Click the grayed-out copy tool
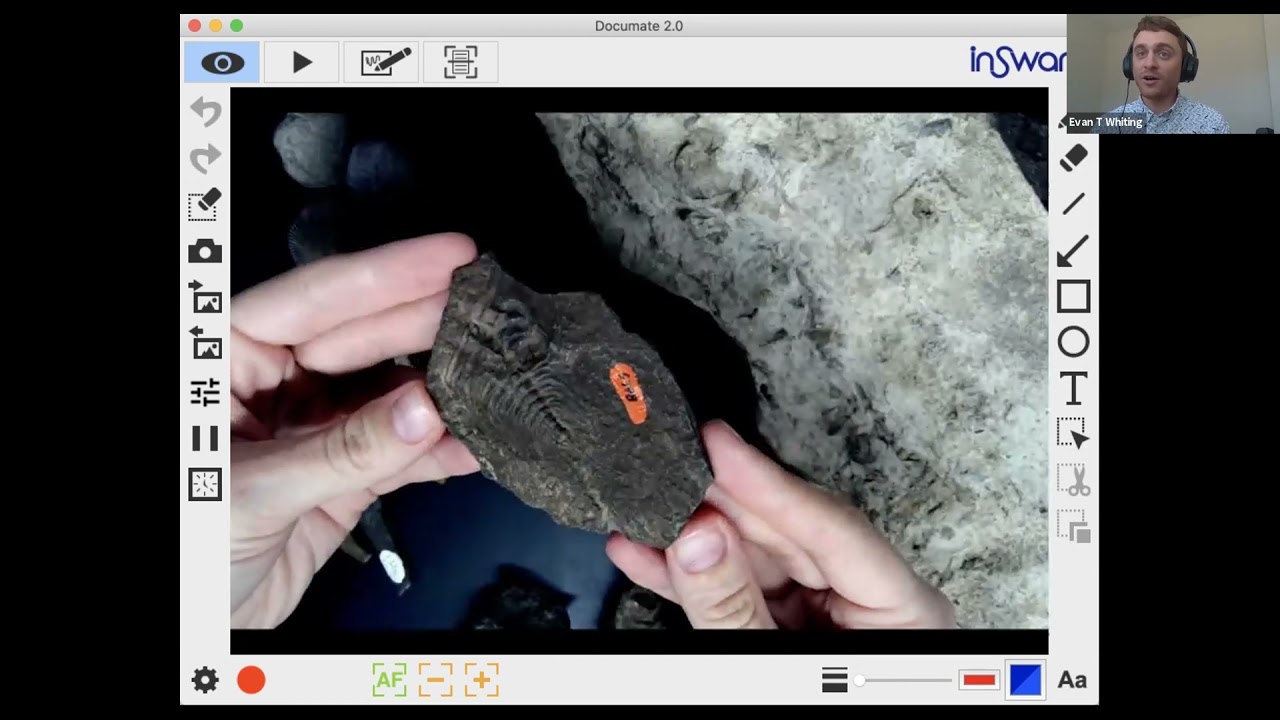Screen dimensions: 1280x720 (x=1073, y=526)
